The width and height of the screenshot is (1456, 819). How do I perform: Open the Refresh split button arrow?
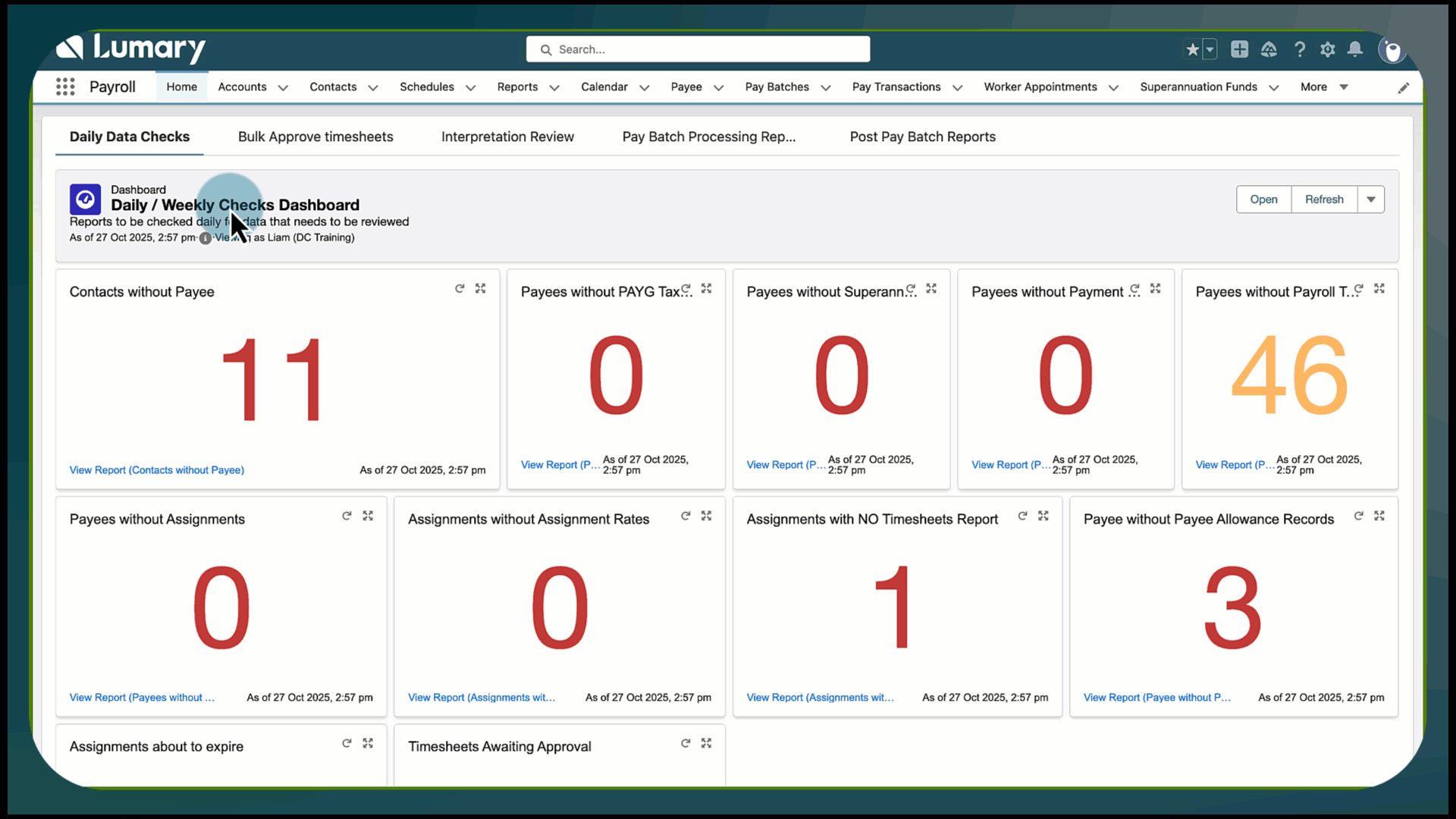click(x=1371, y=199)
